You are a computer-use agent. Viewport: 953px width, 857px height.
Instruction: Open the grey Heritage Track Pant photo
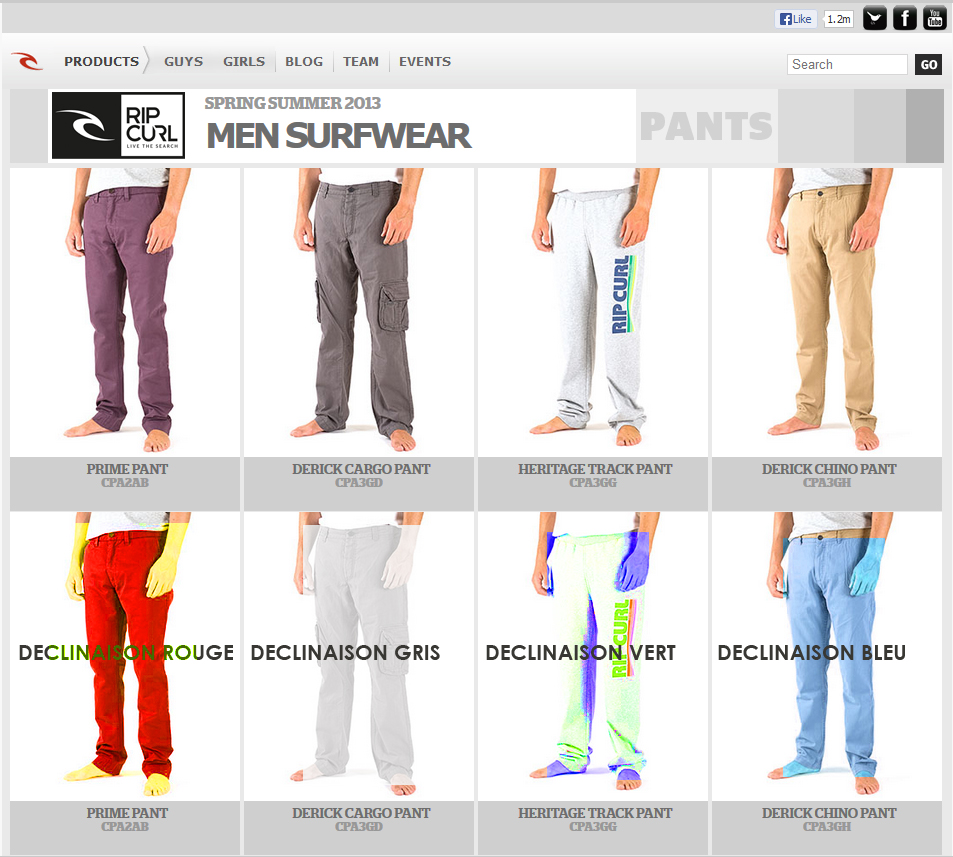(x=593, y=312)
